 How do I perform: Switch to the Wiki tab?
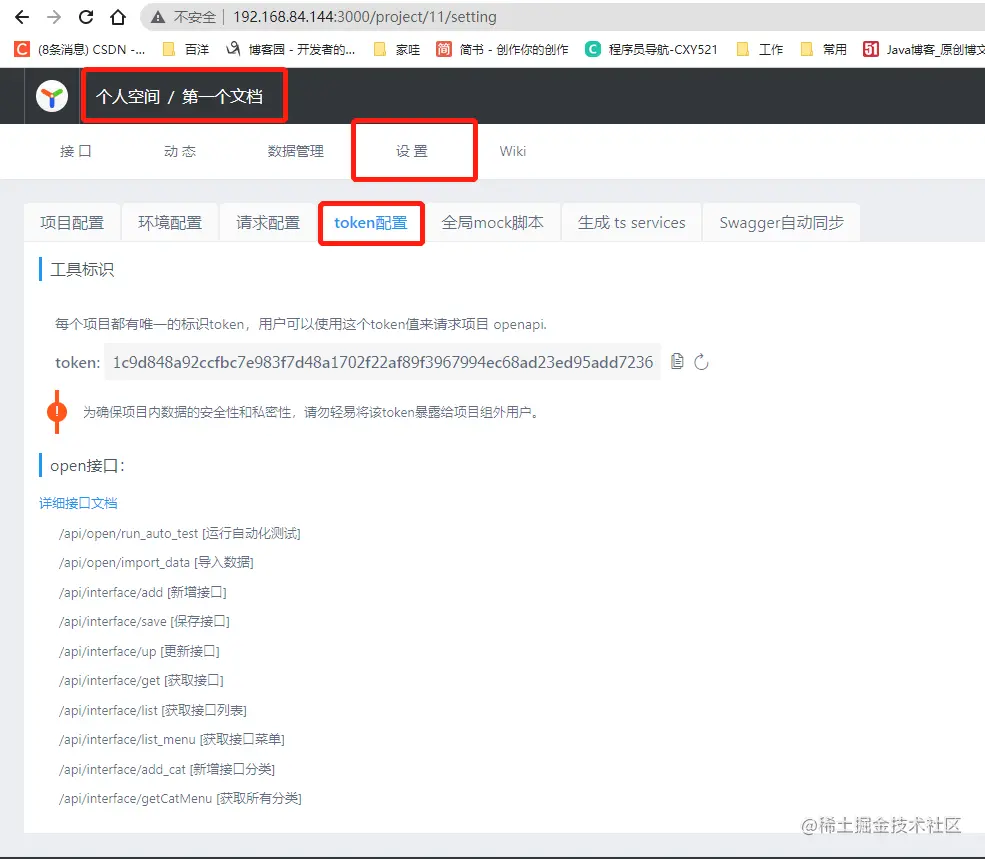tap(513, 151)
